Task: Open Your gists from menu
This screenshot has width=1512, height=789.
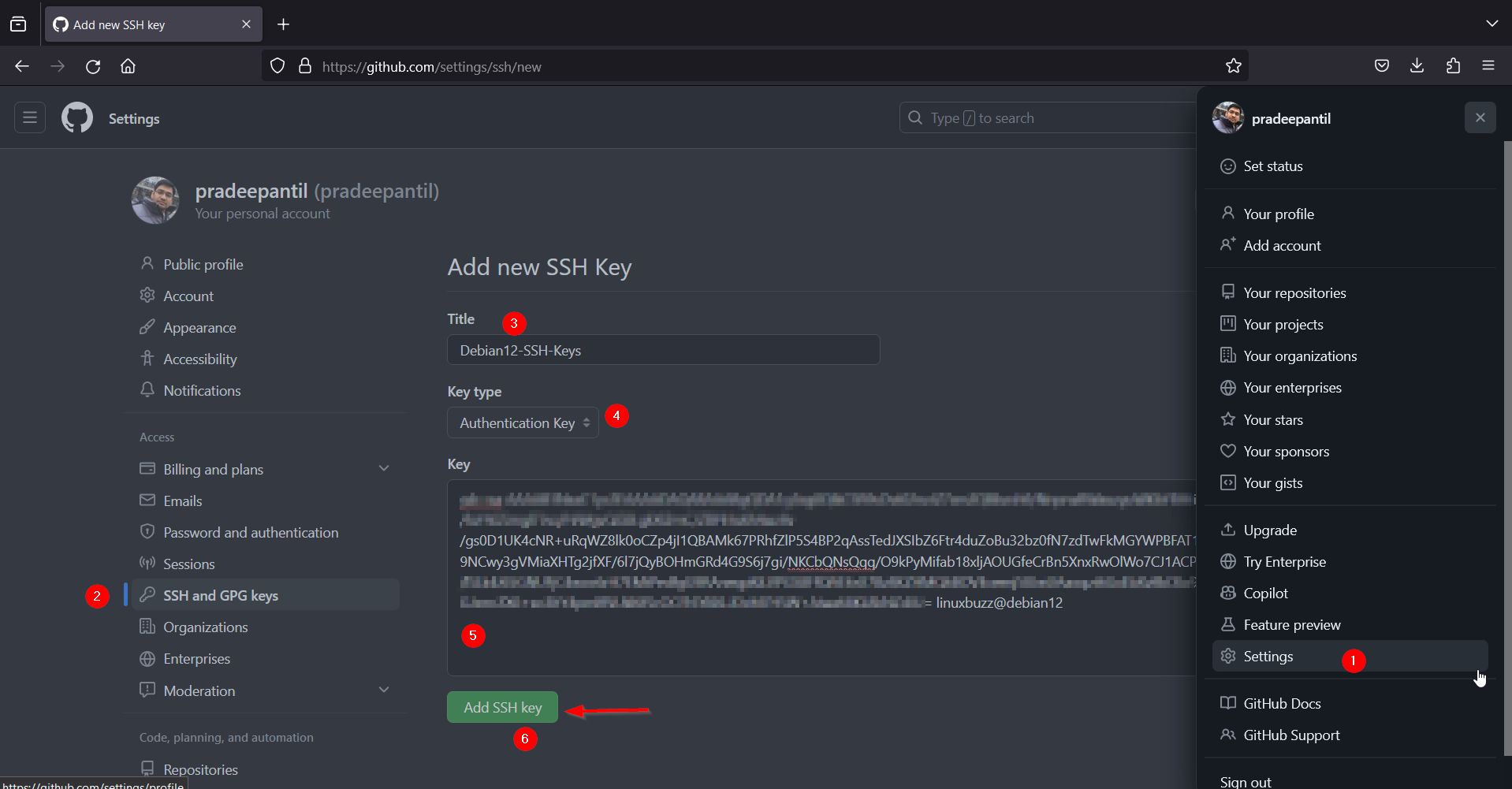Action: (1350, 482)
